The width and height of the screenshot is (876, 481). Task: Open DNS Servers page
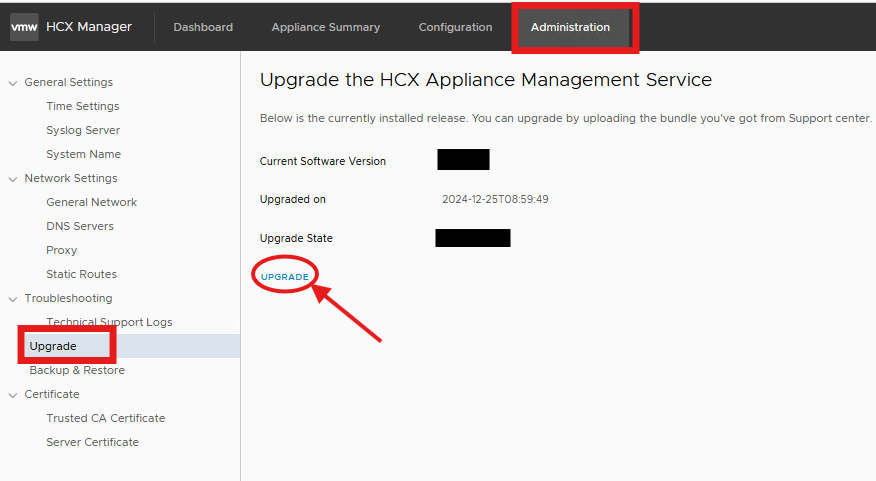80,226
